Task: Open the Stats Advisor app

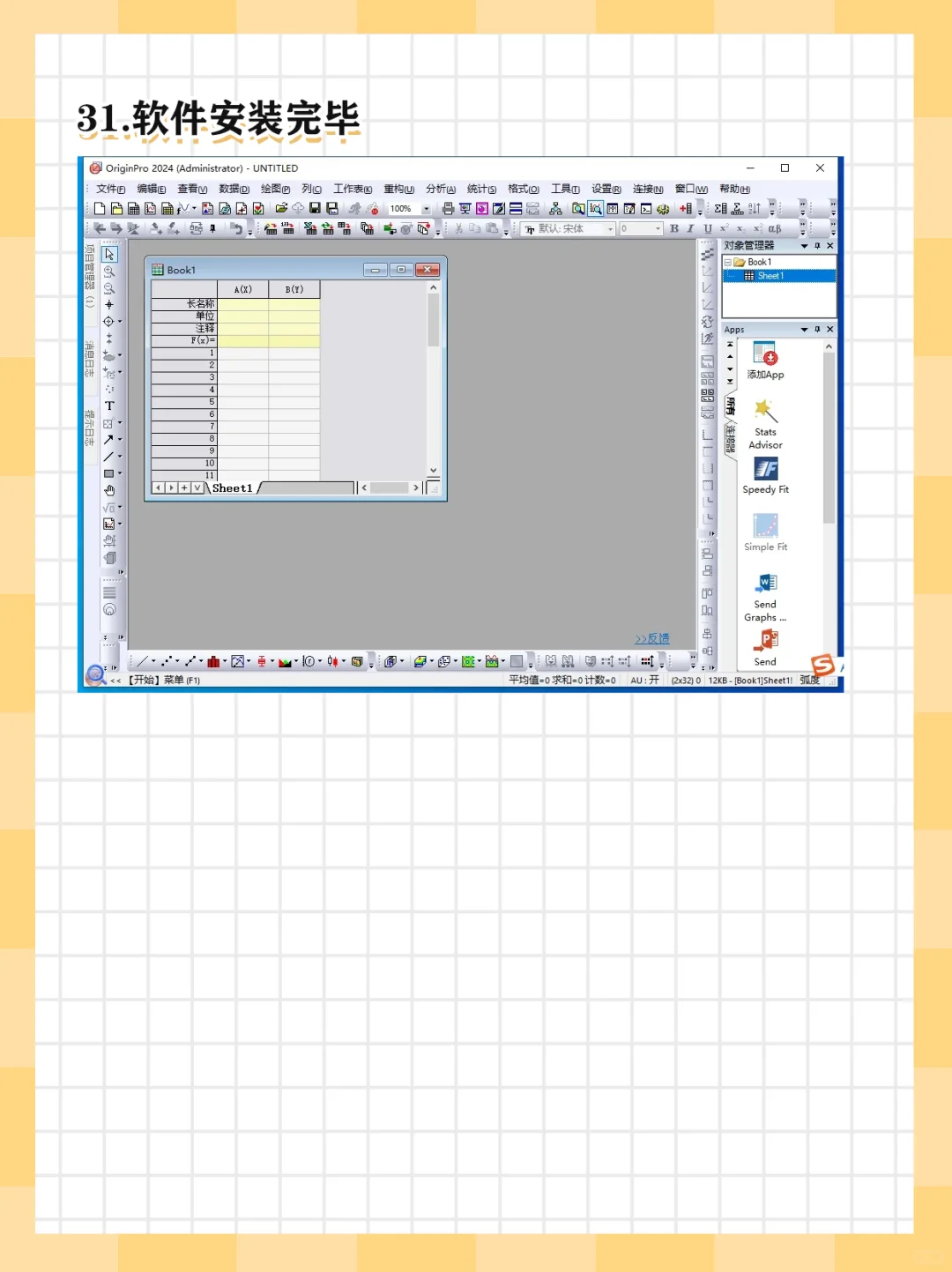Action: coord(765,424)
